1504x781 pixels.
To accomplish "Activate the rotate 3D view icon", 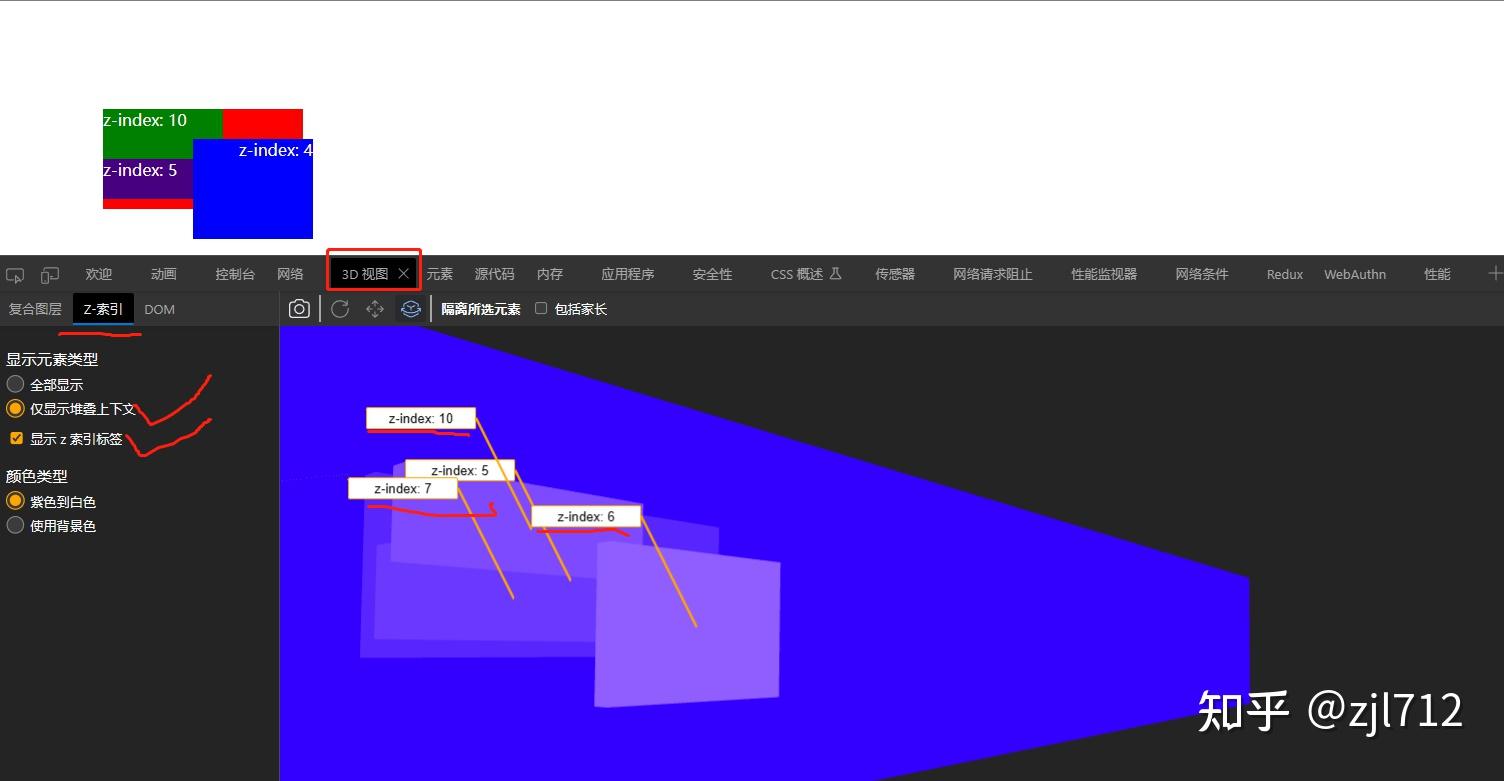I will click(x=410, y=308).
